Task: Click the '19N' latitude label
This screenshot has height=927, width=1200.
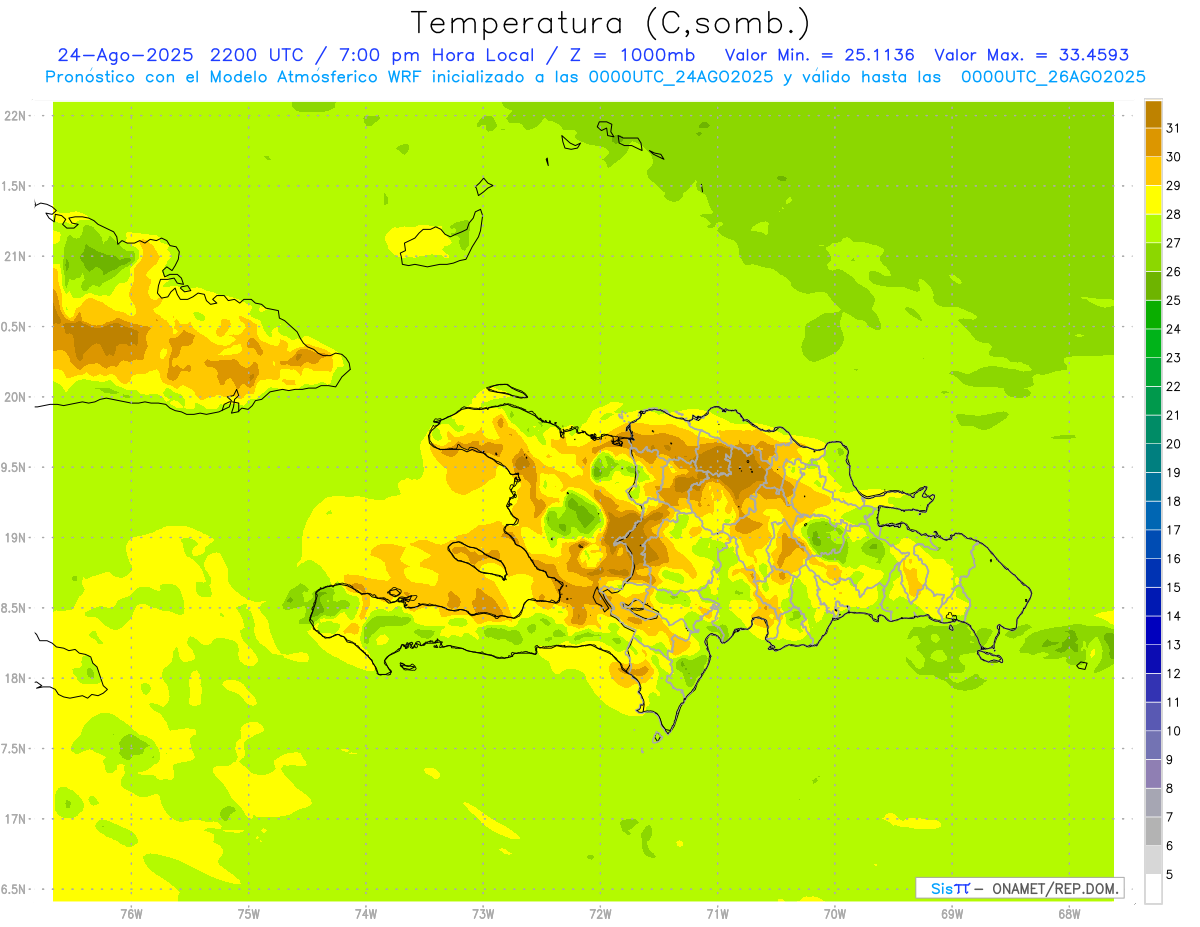Action: coord(16,538)
